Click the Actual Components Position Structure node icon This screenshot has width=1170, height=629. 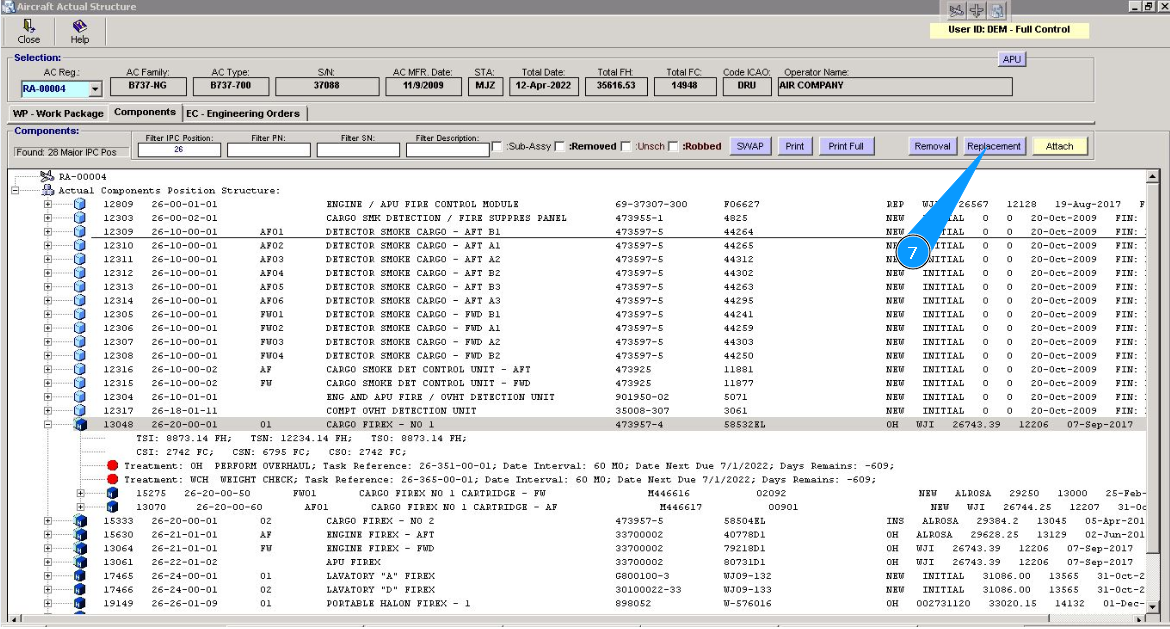(47, 190)
